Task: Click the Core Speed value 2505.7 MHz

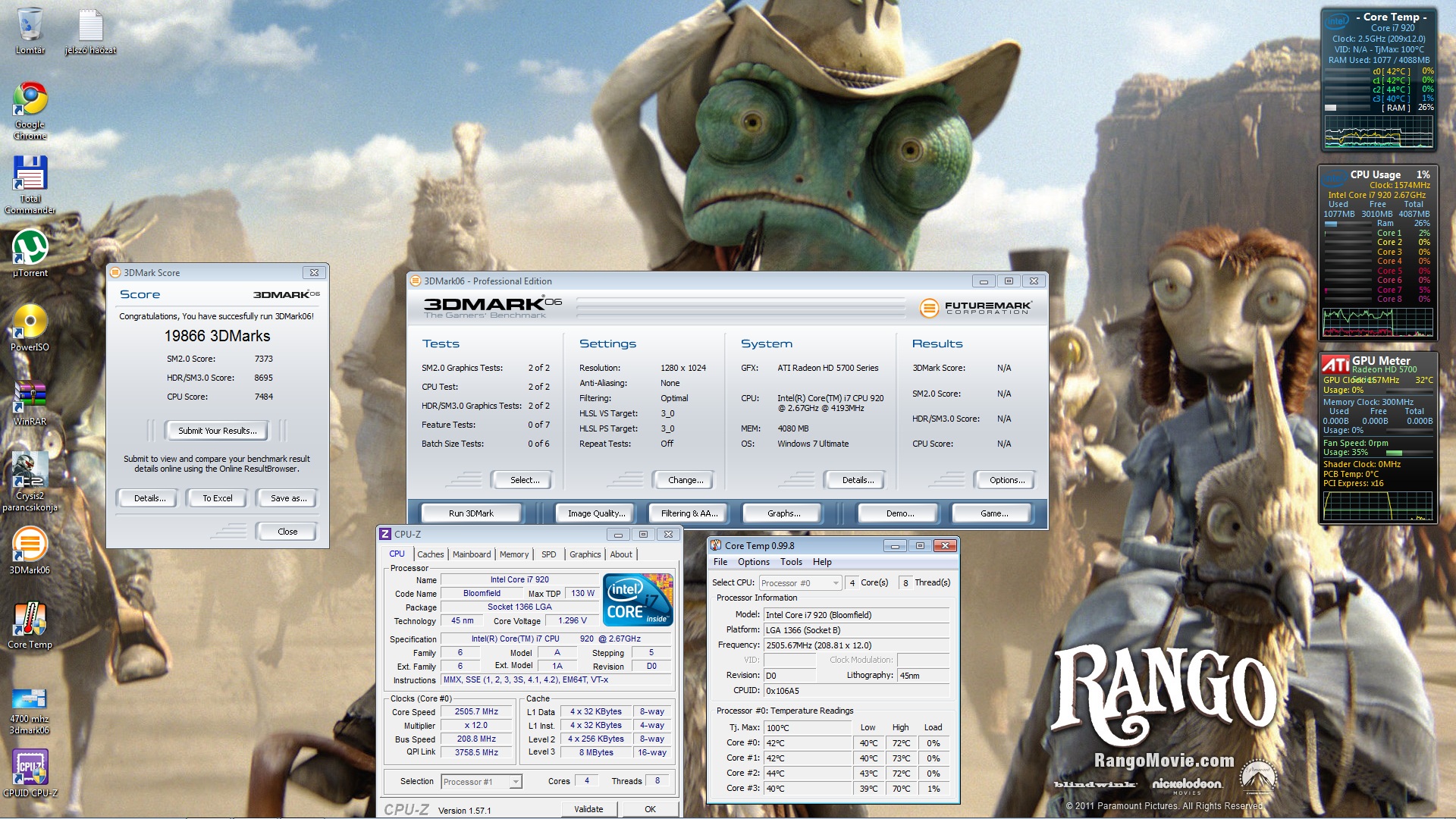Action: tap(476, 712)
